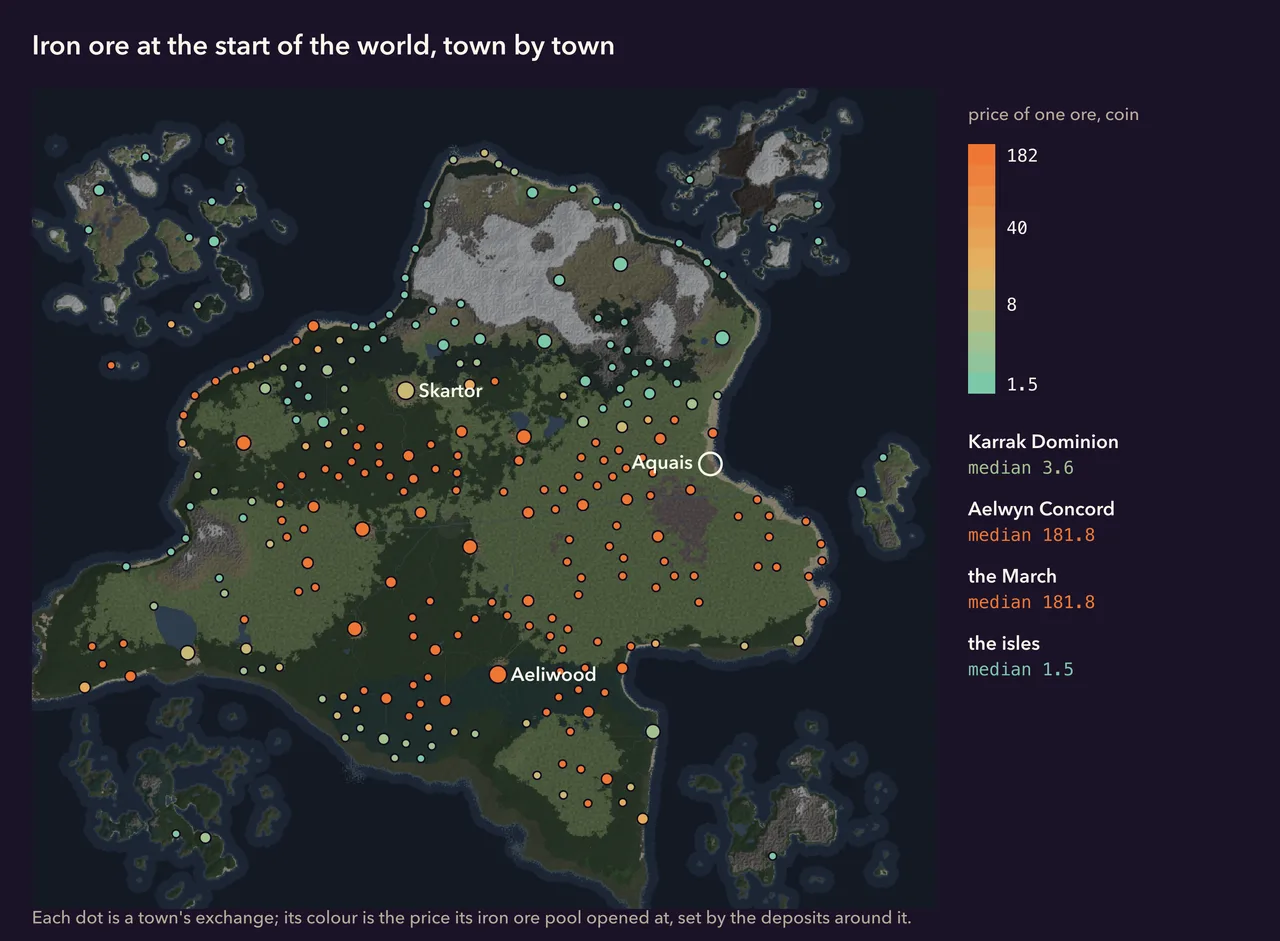Click 'median 181.8' under Aelwyn Concord
The height and width of the screenshot is (941, 1280).
pos(1031,534)
